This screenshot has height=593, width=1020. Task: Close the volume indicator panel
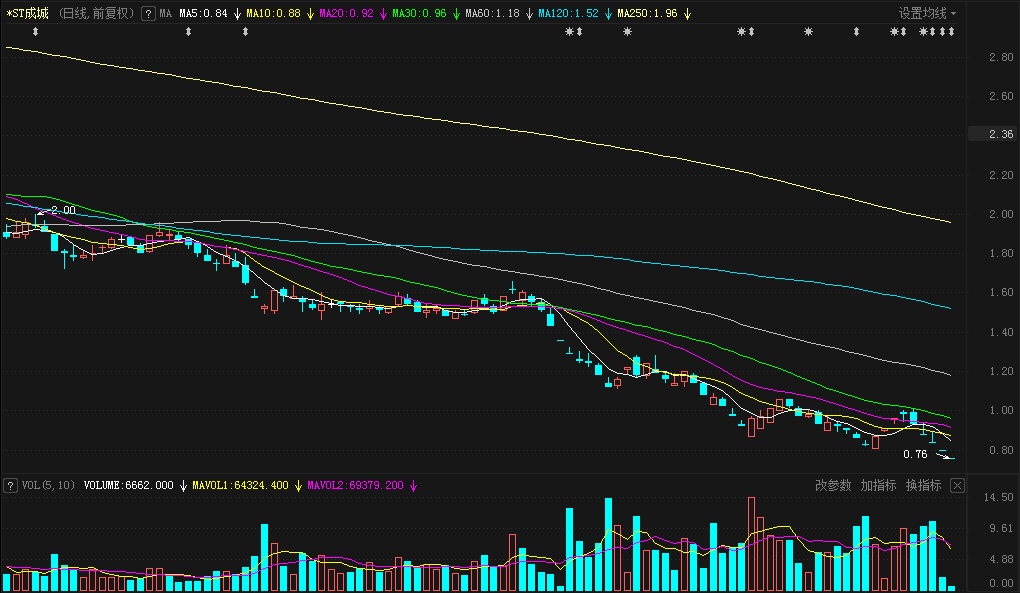pyautogui.click(x=957, y=485)
